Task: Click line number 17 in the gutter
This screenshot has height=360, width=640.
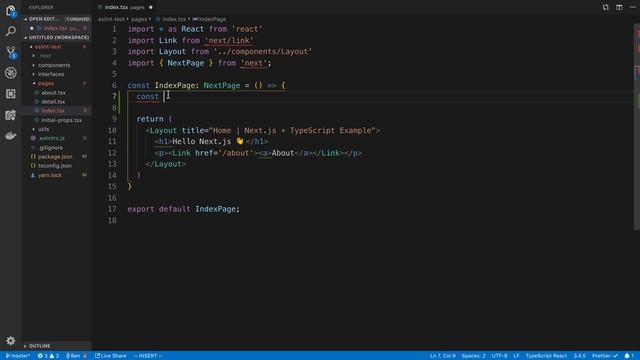Action: [x=112, y=209]
